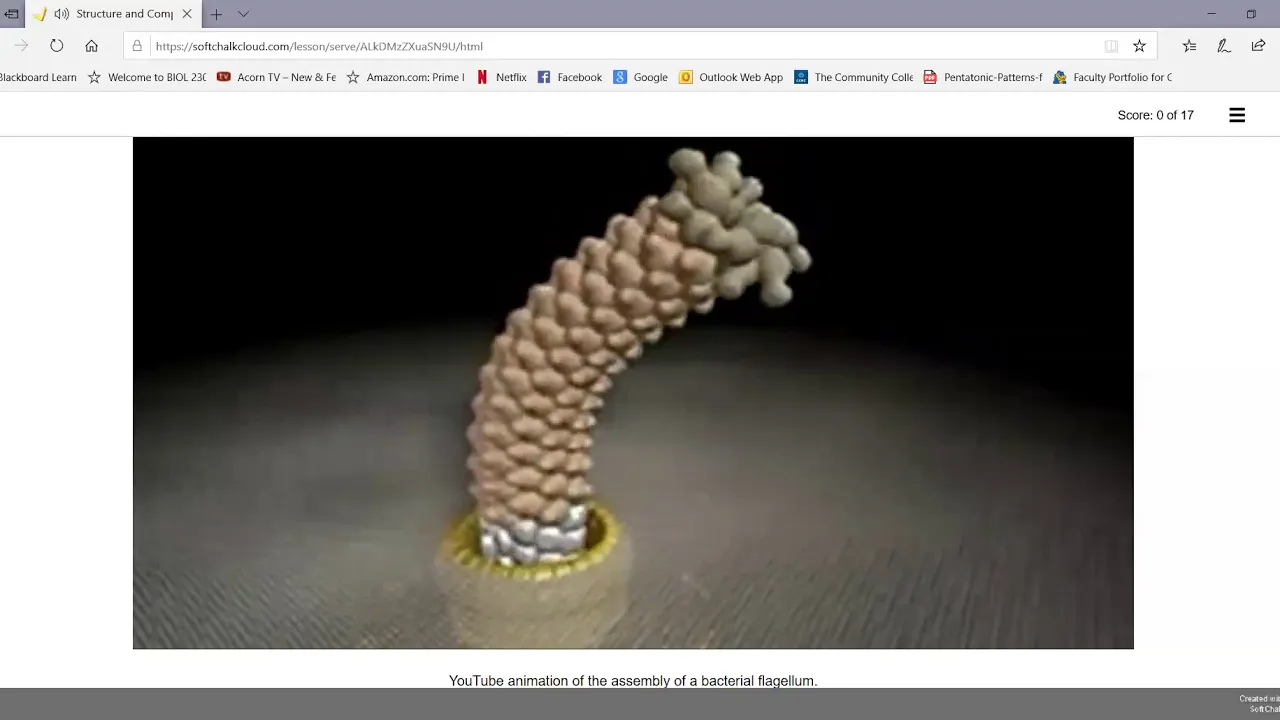Click the share page icon
1280x720 pixels.
click(1258, 46)
